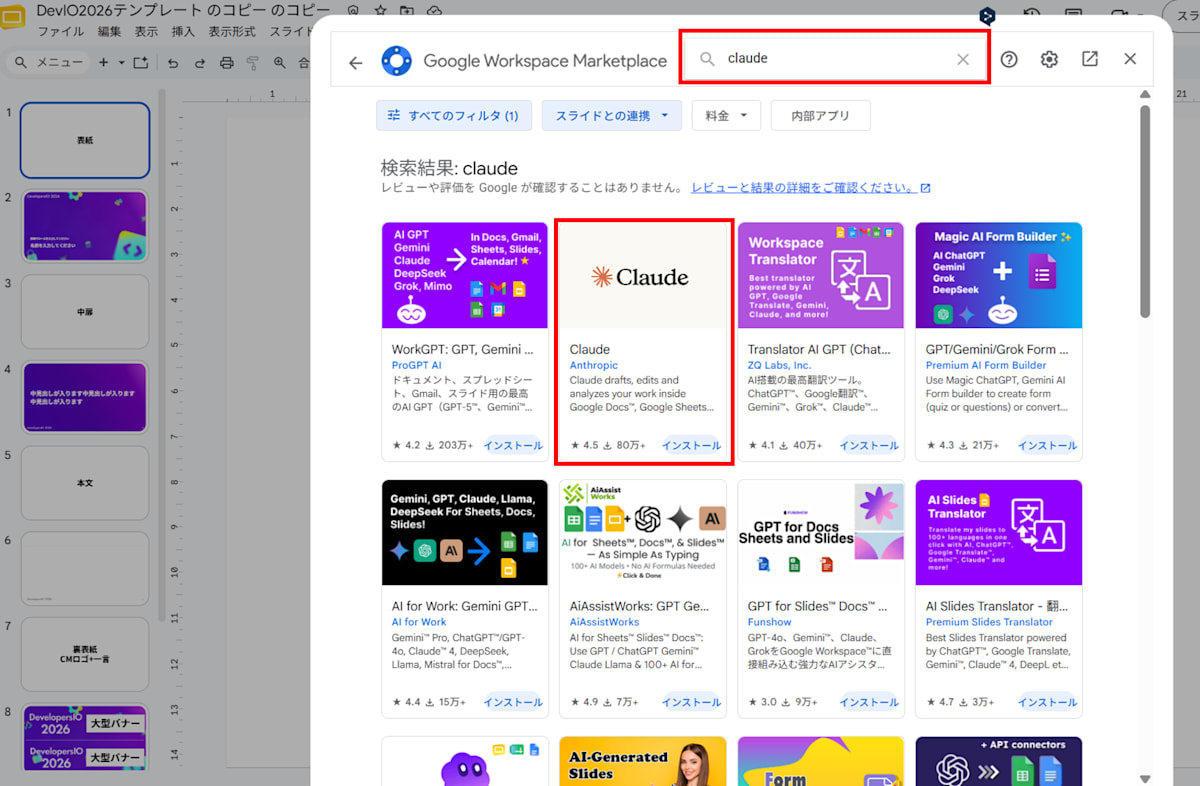Select slide 1 表紙 thumbnail
The height and width of the screenshot is (786, 1200).
pos(85,140)
